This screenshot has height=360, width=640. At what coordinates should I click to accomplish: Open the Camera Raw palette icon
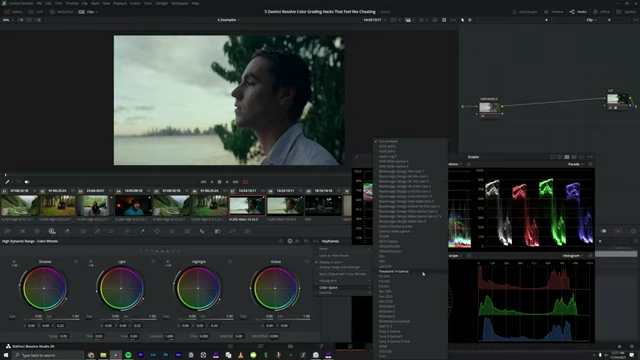pos(7,231)
